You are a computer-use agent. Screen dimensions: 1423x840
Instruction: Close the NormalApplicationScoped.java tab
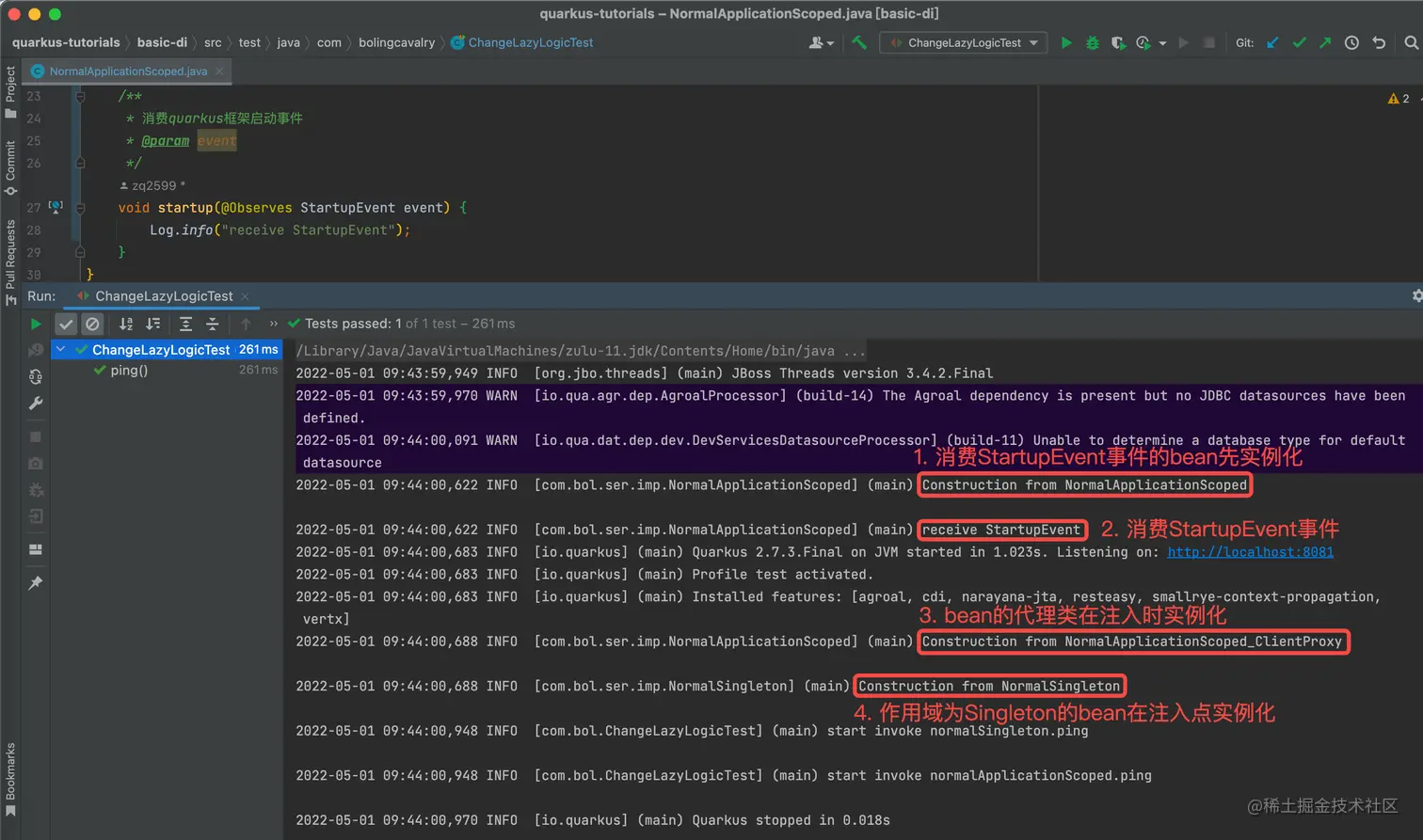point(219,71)
